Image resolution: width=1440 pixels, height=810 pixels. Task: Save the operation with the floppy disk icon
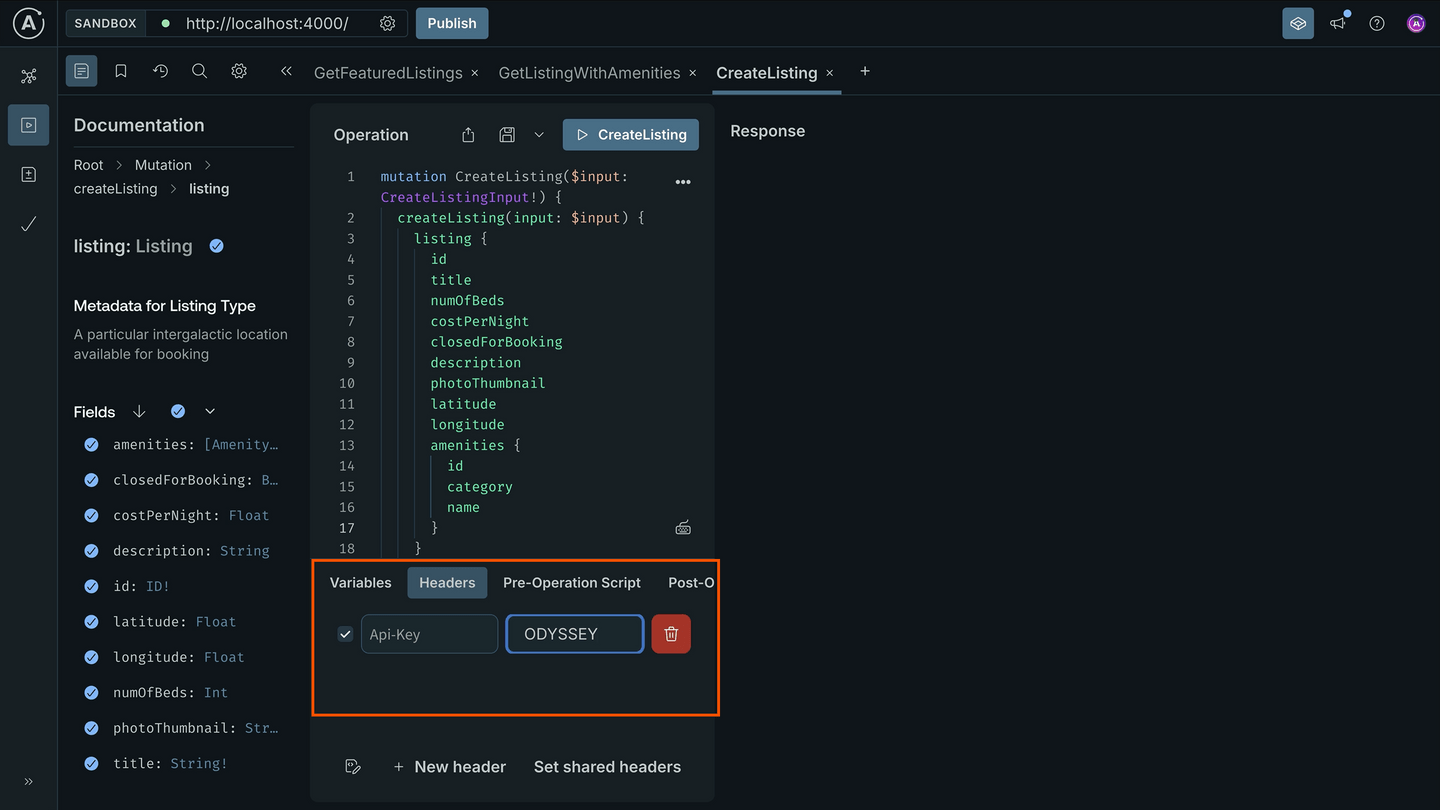(x=506, y=134)
